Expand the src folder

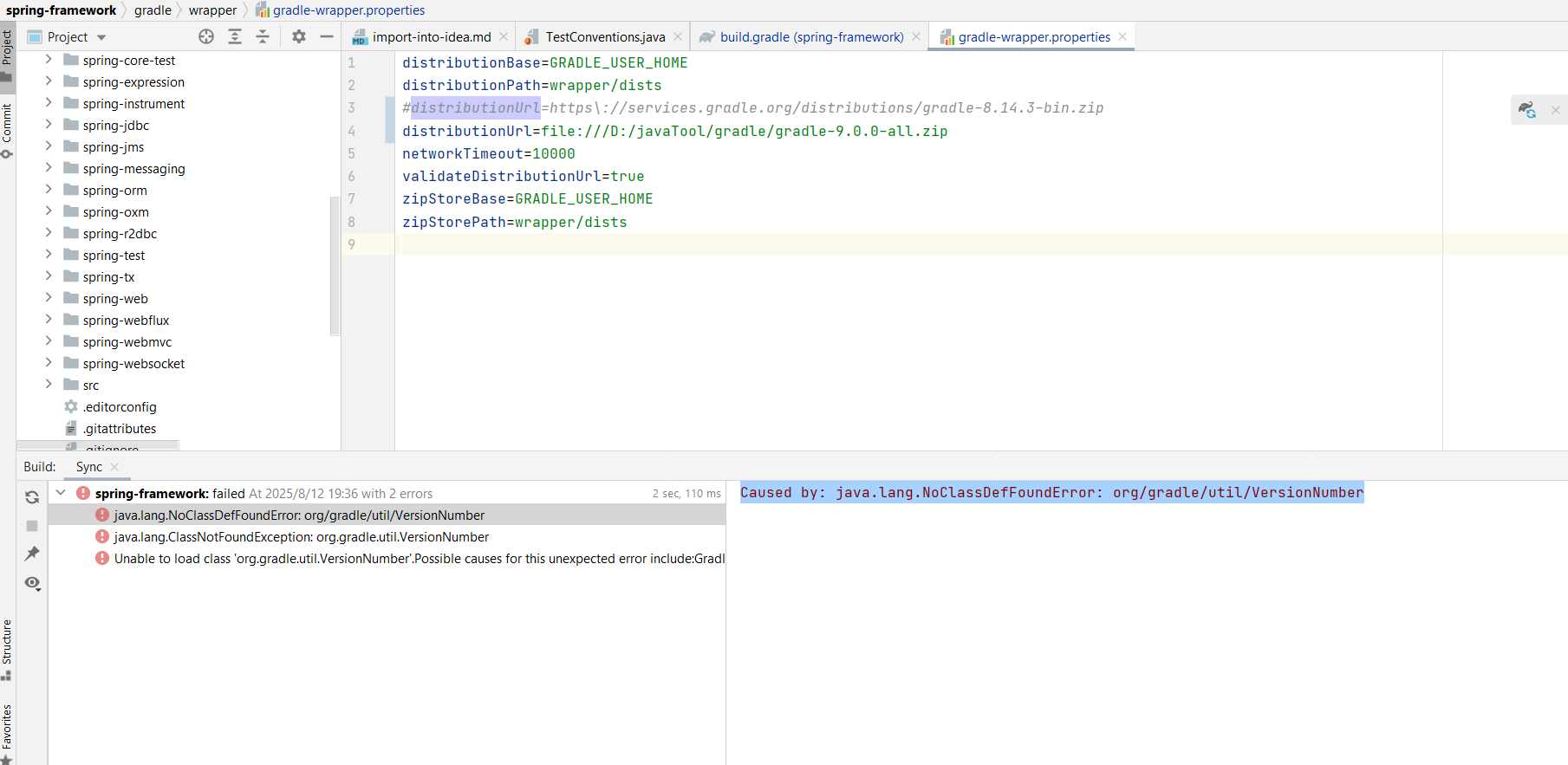click(x=49, y=385)
